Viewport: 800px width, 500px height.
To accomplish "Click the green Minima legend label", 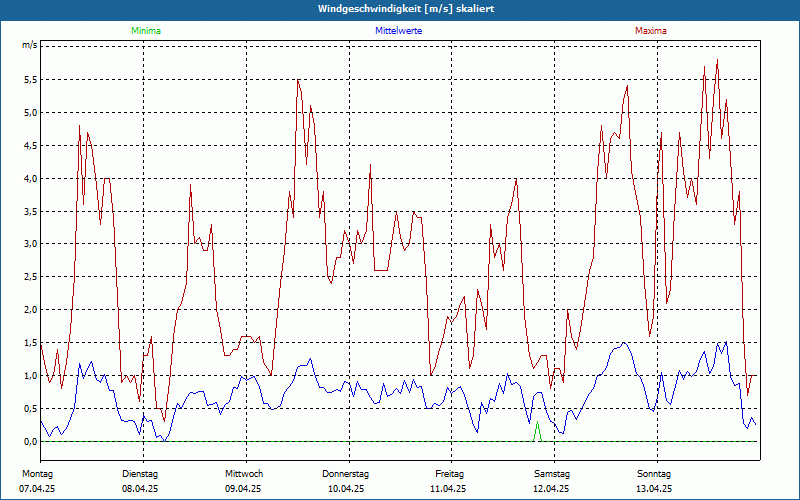I will 146,31.
